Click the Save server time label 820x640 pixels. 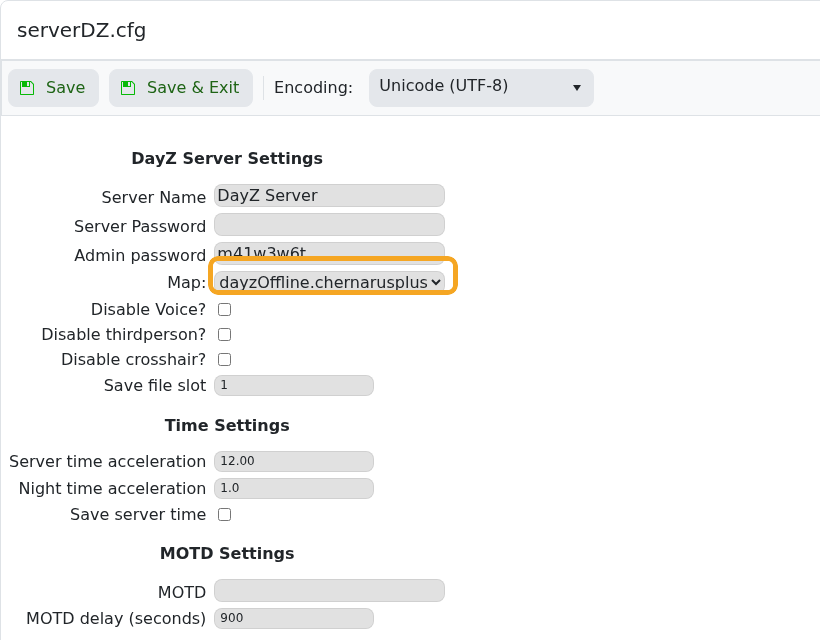[x=138, y=515]
